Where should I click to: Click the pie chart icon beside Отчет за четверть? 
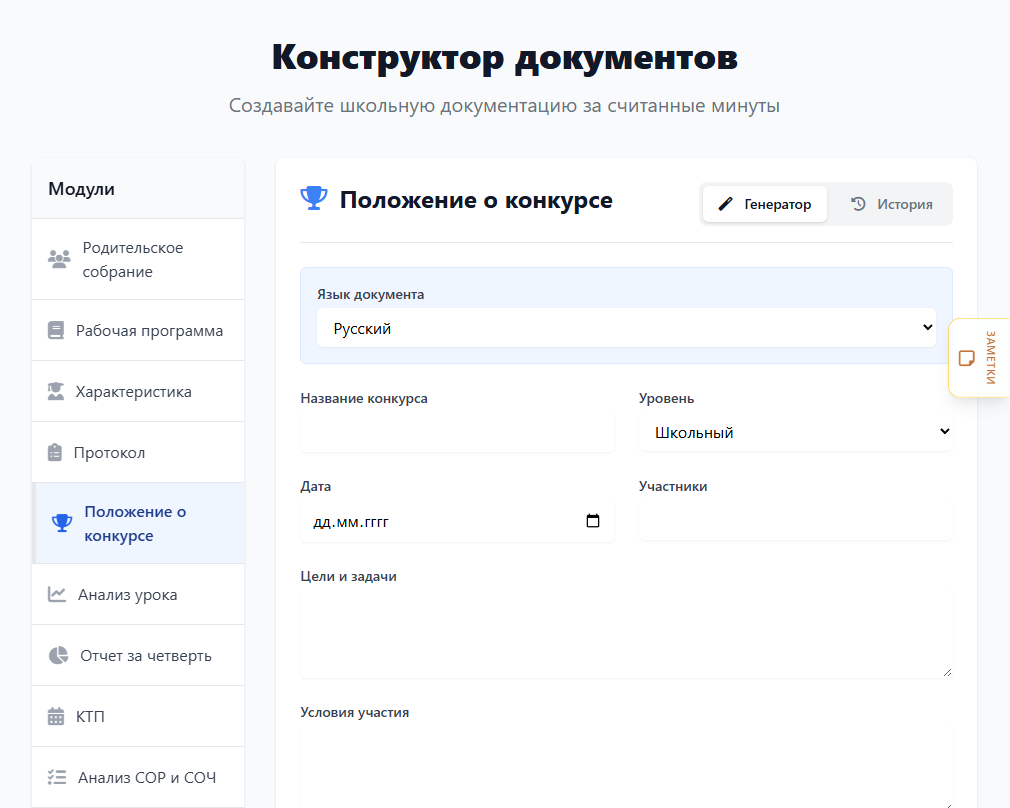coord(58,655)
